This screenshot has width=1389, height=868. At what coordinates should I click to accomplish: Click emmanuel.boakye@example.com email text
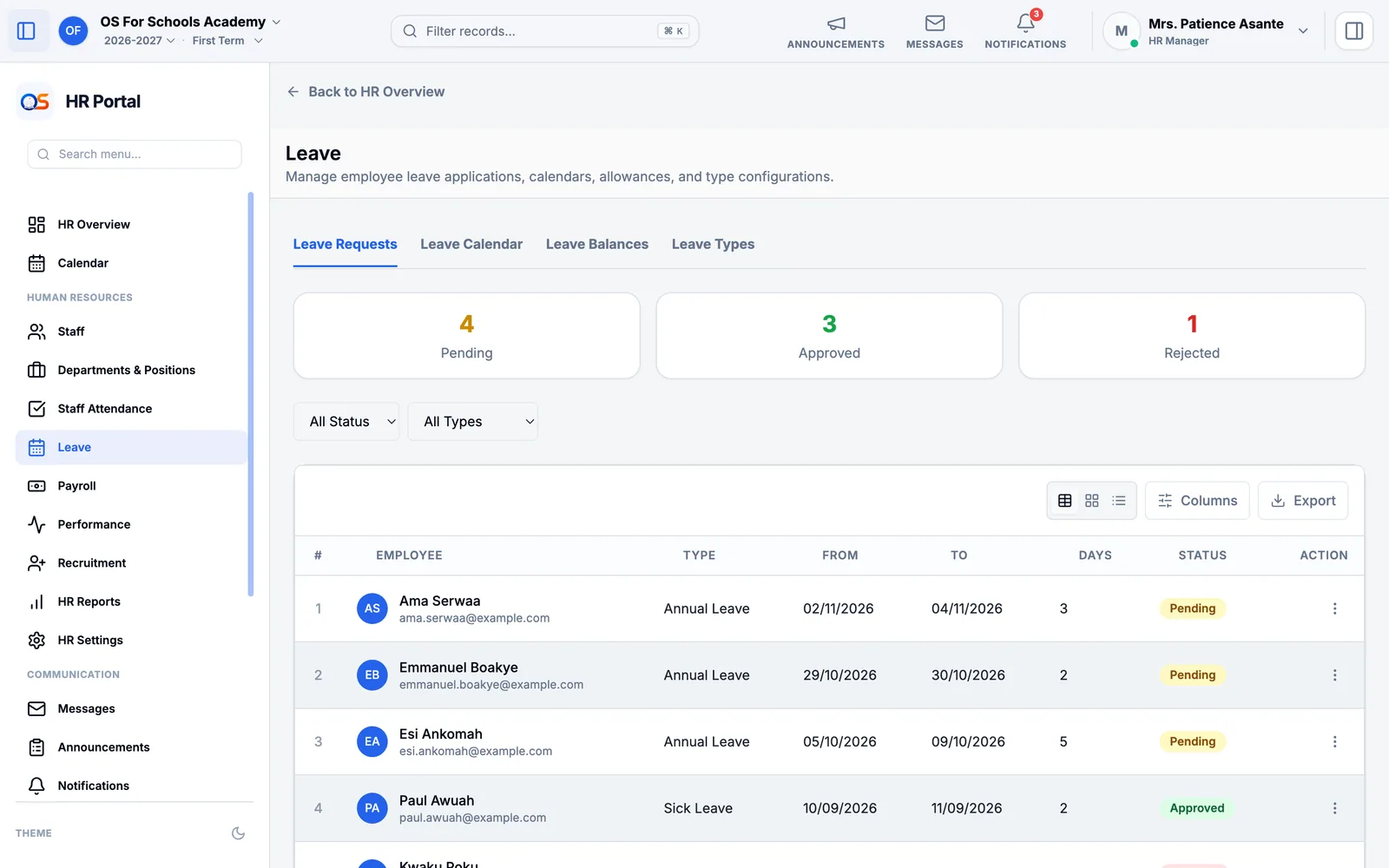(491, 685)
